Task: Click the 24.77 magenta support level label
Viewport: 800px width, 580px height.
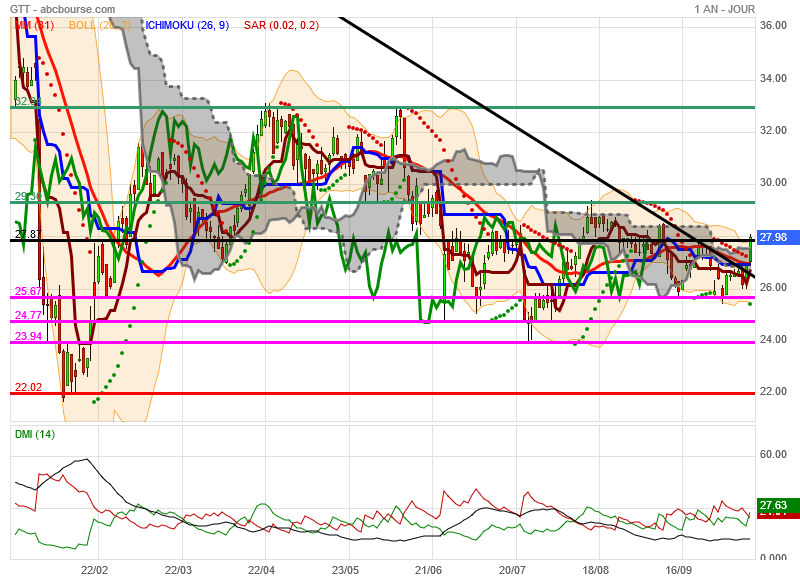Action: (x=28, y=315)
